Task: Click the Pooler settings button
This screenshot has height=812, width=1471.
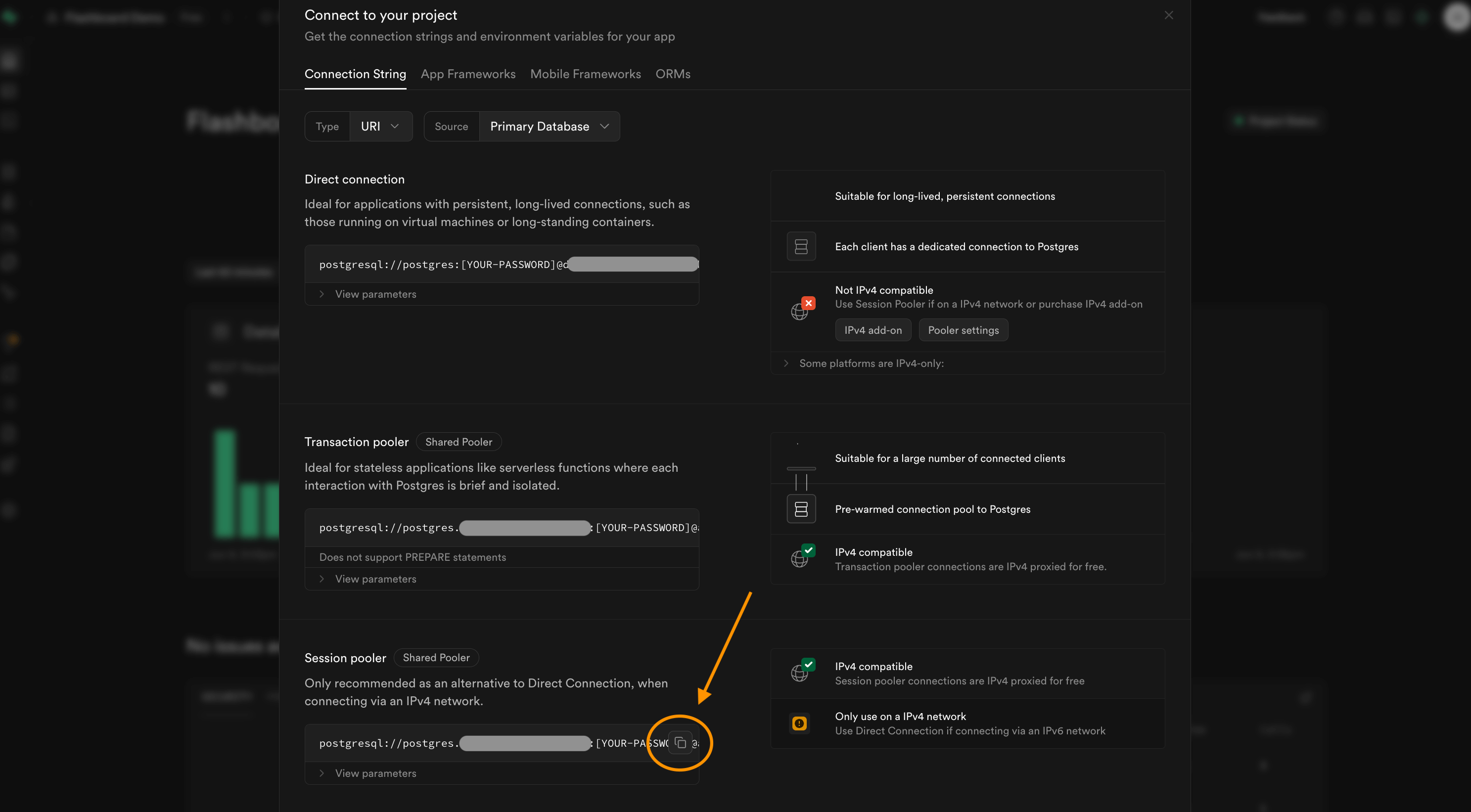Action: click(x=963, y=330)
